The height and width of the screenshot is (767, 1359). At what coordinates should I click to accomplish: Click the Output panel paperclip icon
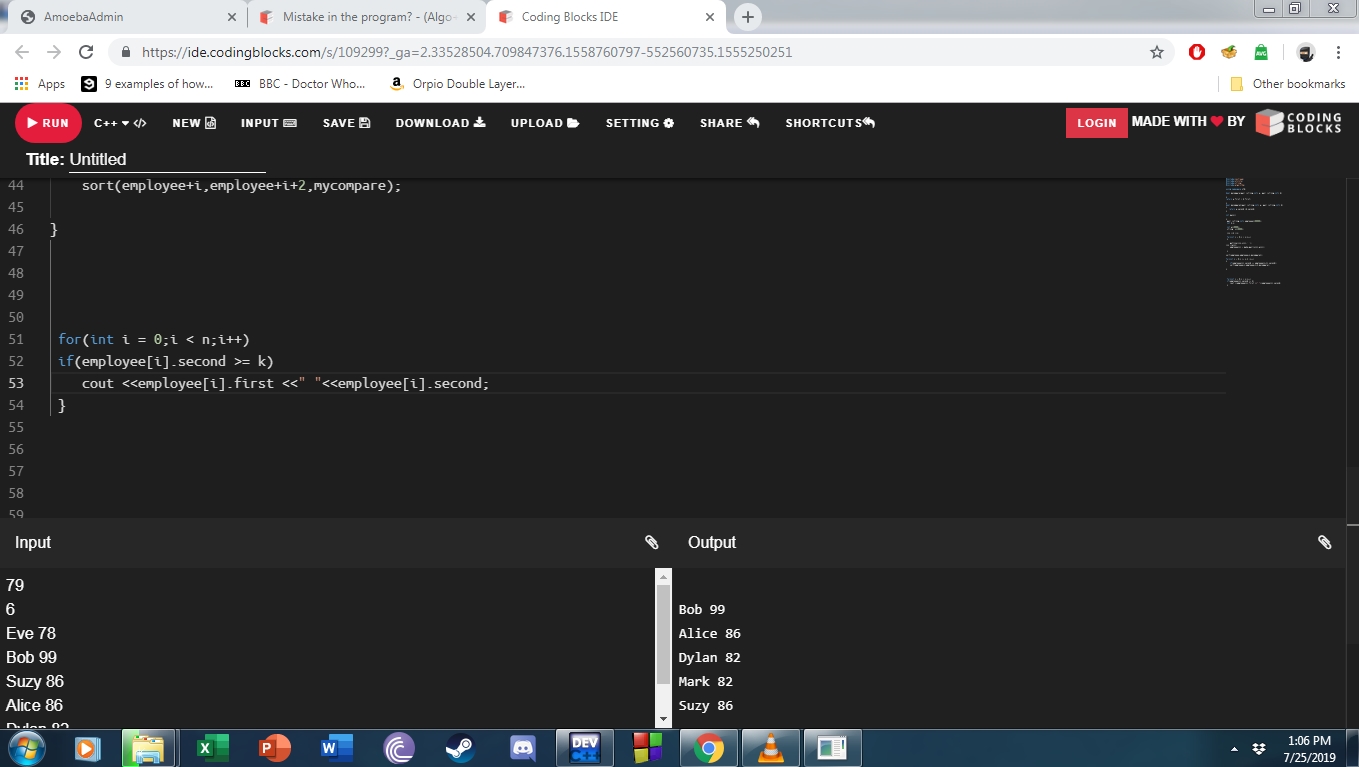1325,542
